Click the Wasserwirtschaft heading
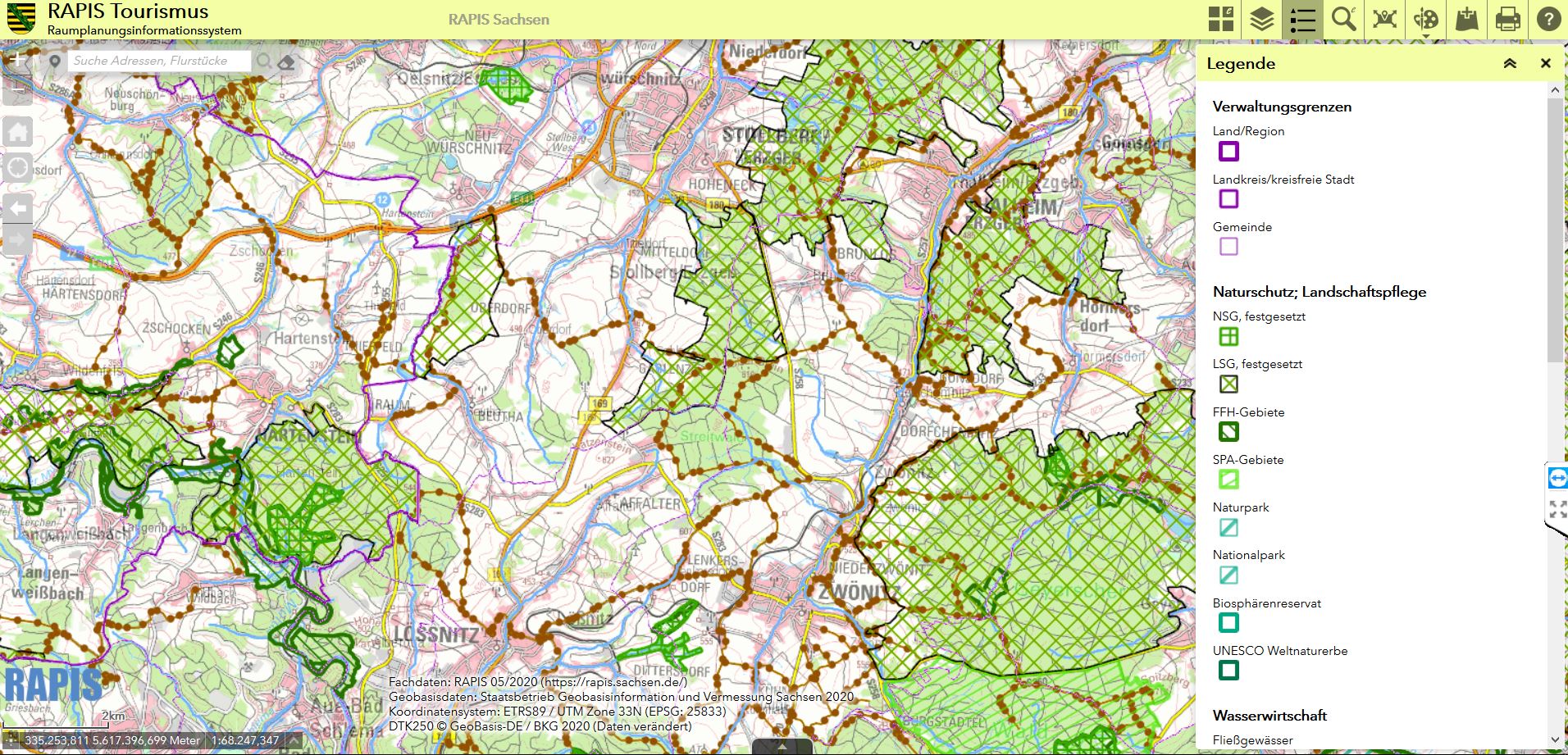 [x=1269, y=716]
